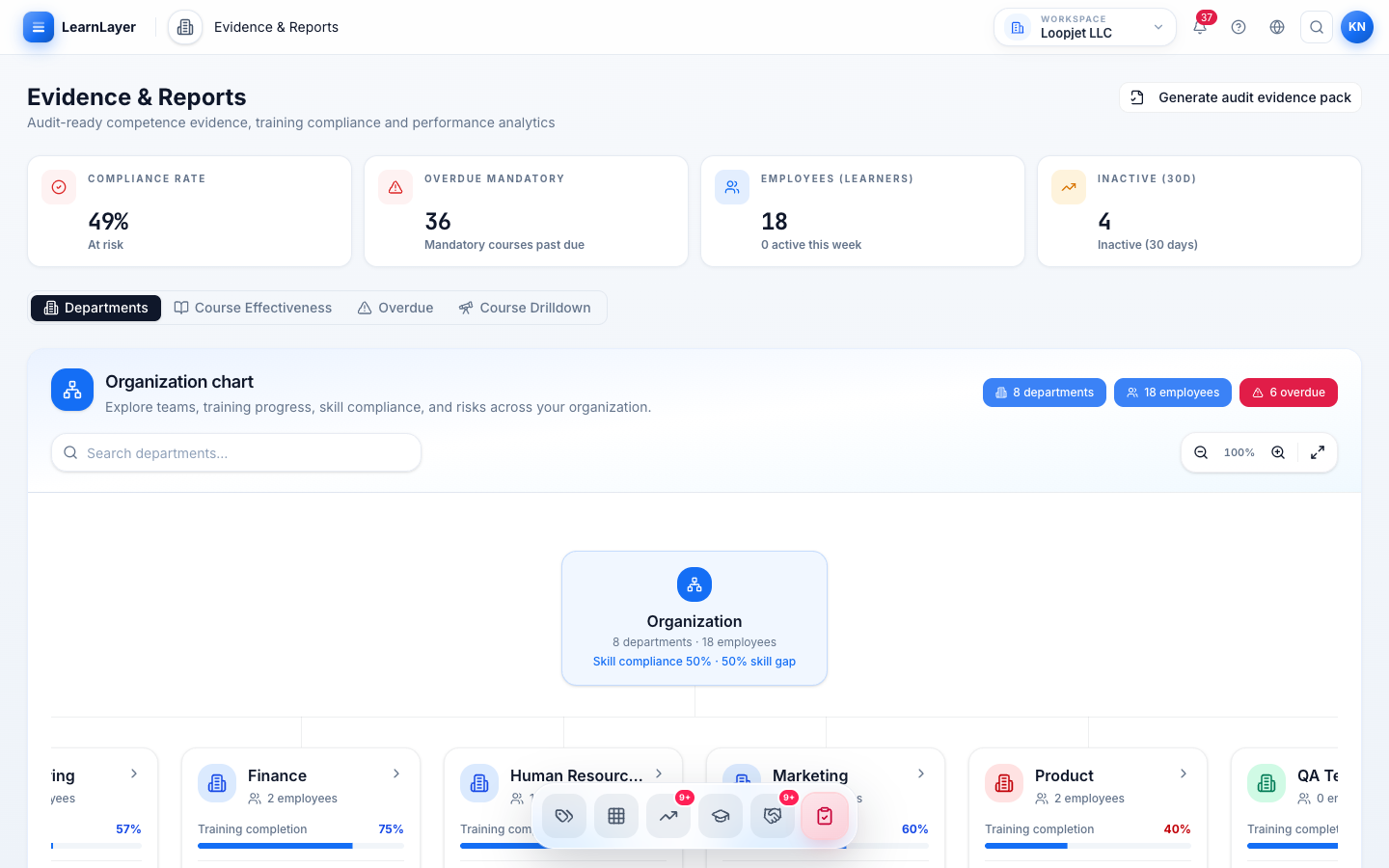
Task: Click '0 active this week' text
Action: (x=811, y=245)
